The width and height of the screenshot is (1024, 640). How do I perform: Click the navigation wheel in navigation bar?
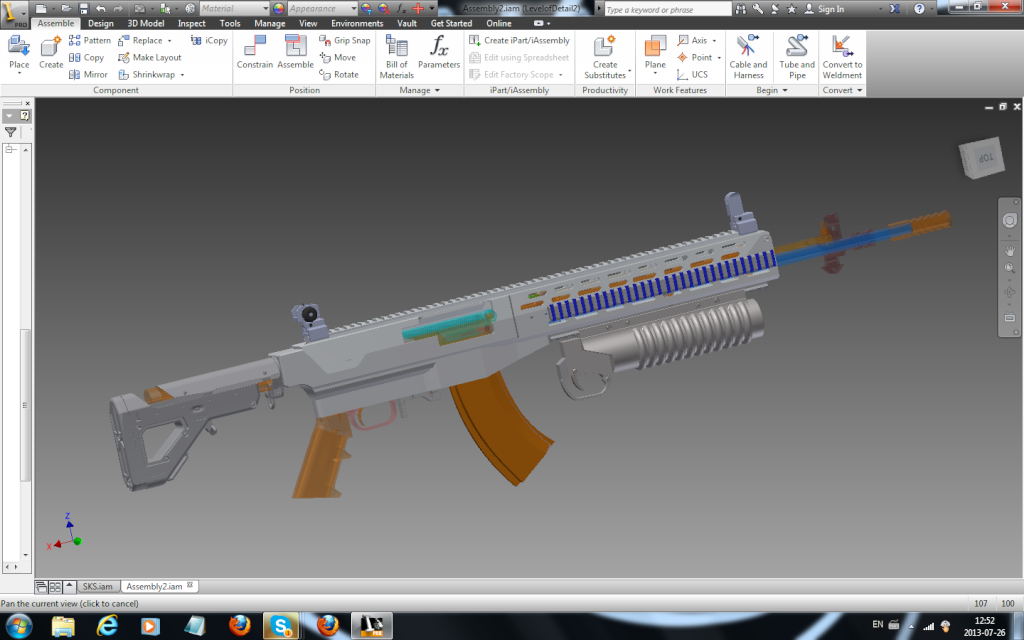coord(1010,221)
